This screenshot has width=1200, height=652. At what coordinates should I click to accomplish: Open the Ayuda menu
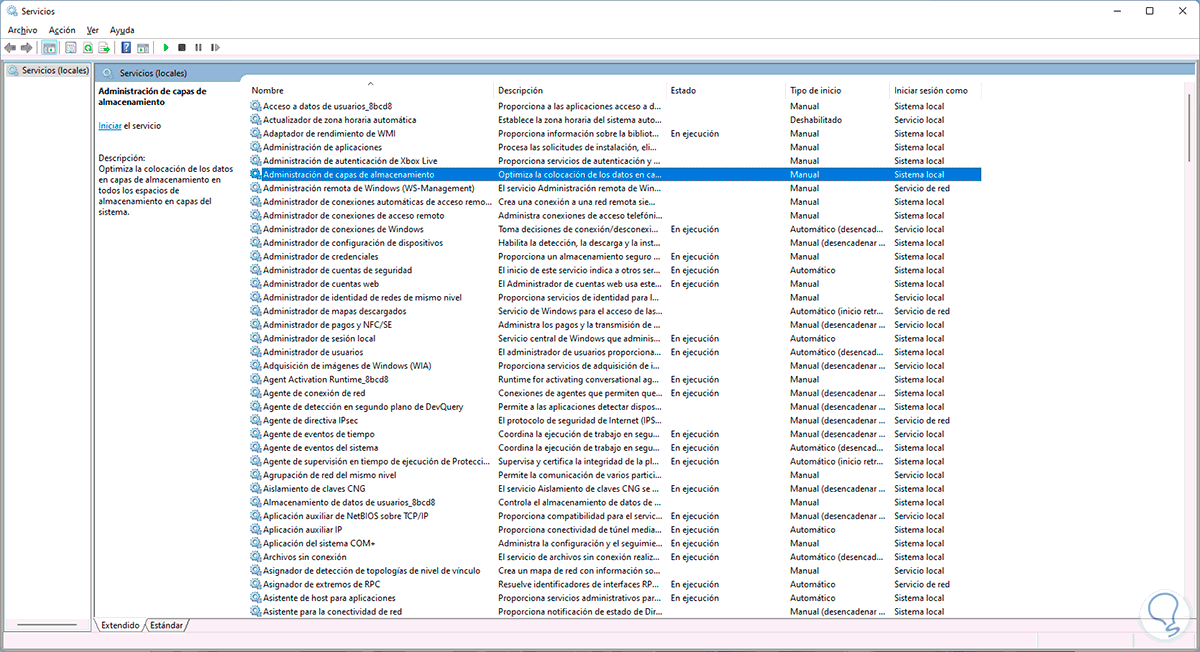pyautogui.click(x=122, y=30)
